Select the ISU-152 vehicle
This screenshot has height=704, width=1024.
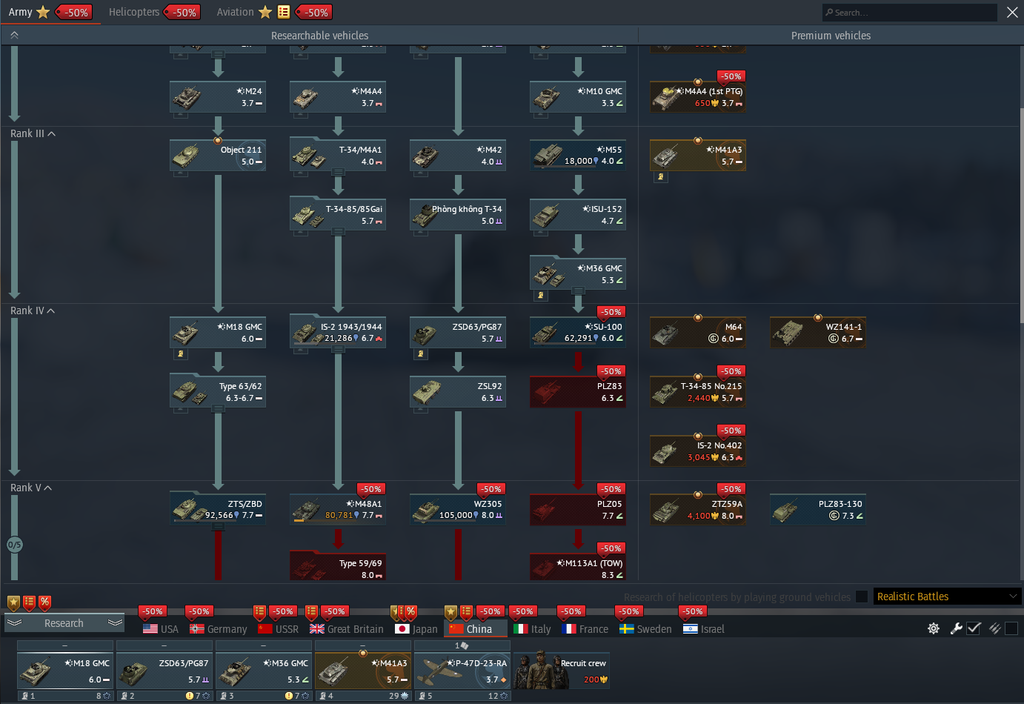point(578,215)
